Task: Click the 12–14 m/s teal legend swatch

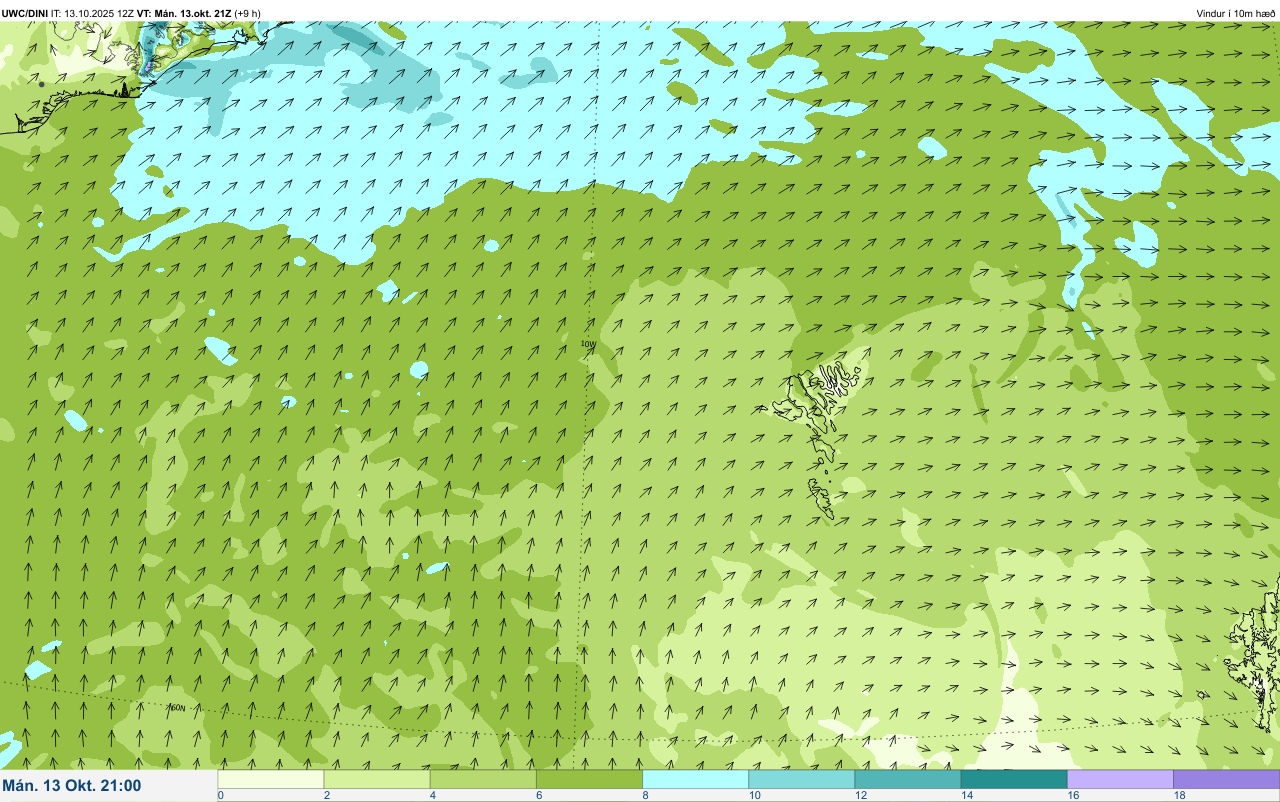Action: 907,779
